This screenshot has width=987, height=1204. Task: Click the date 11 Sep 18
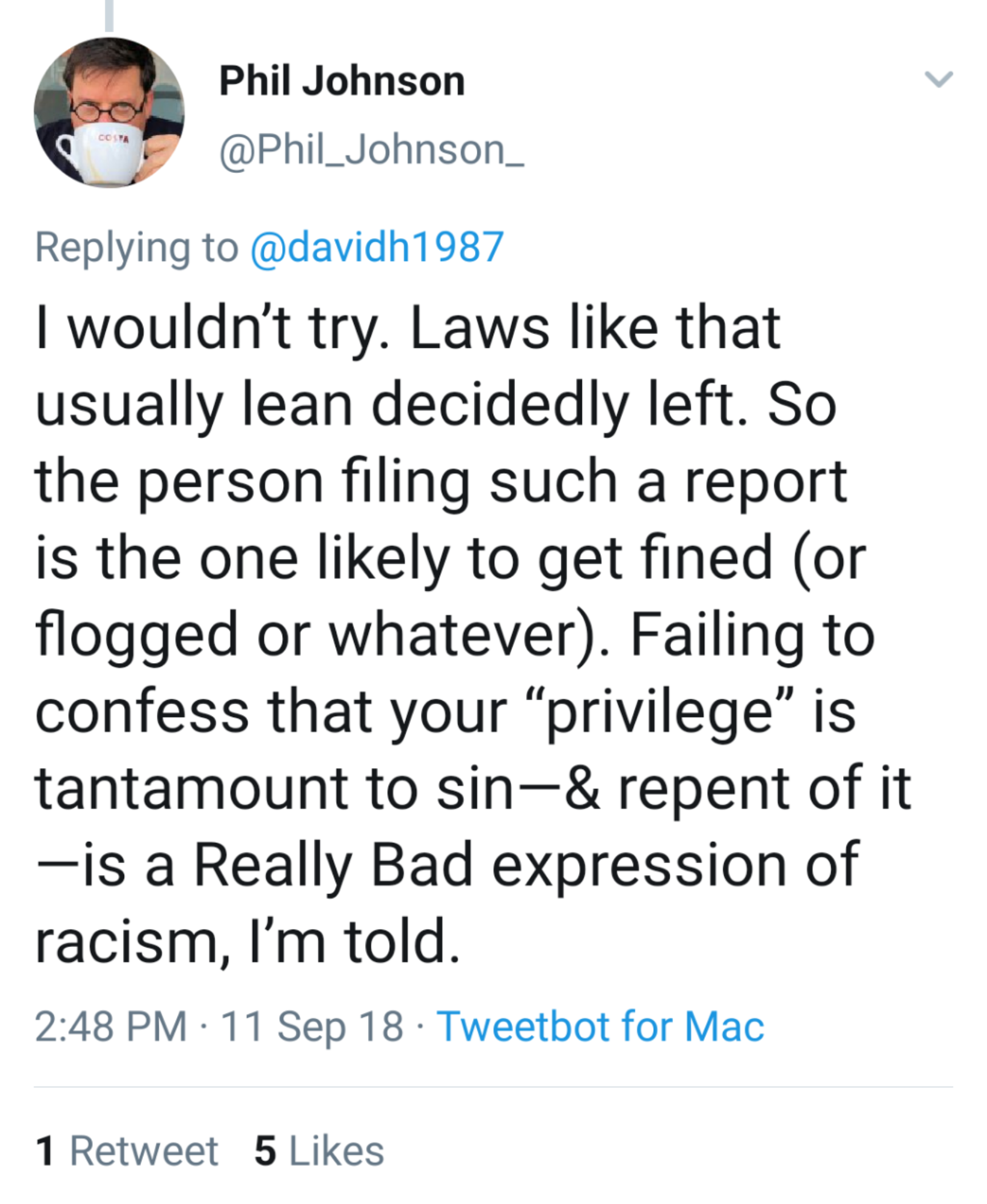click(312, 1026)
